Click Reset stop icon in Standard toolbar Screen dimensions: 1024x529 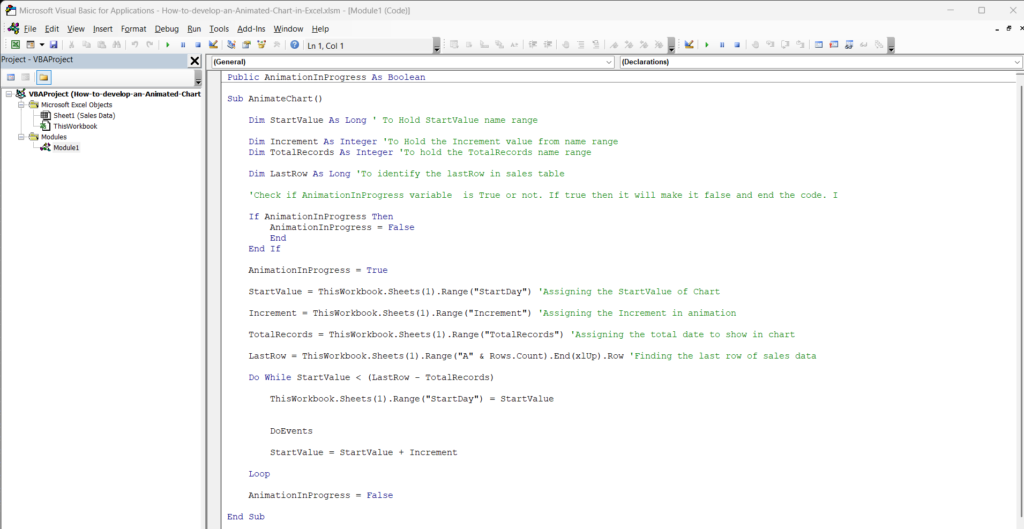pyautogui.click(x=198, y=45)
